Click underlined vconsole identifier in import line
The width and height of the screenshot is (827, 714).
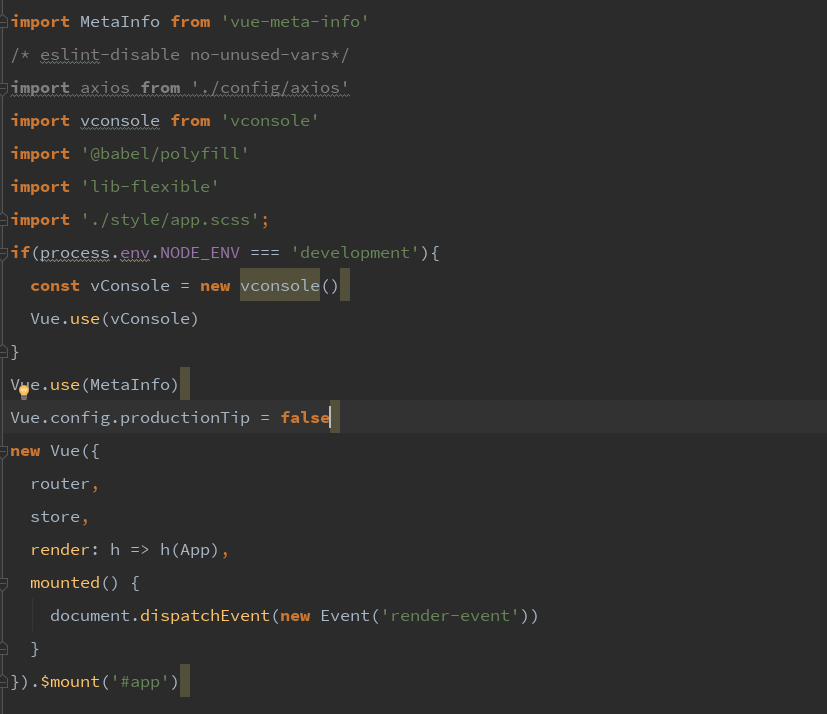pyautogui.click(x=120, y=121)
